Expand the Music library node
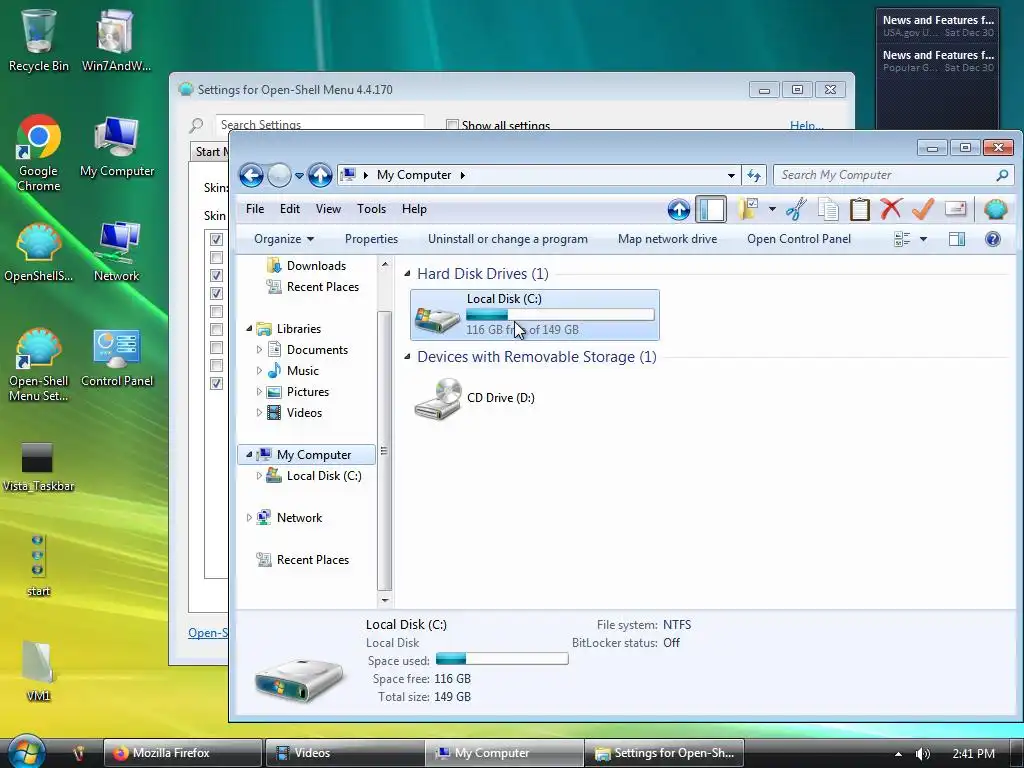The height and width of the screenshot is (768, 1024). click(259, 371)
